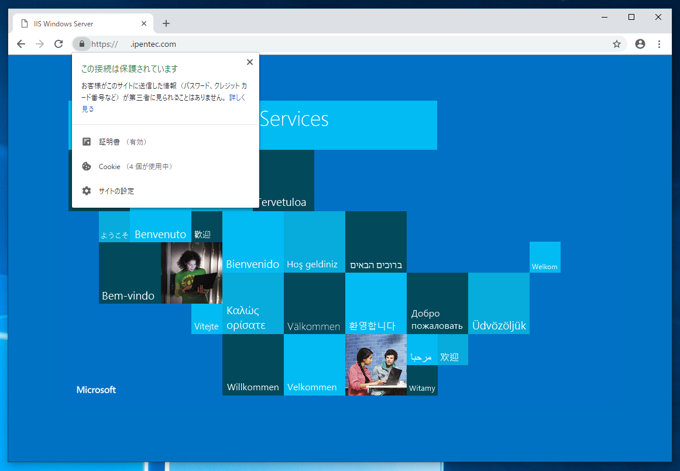680x471 pixels.
Task: Click the Bem-vindo tile
Action: (x=130, y=273)
